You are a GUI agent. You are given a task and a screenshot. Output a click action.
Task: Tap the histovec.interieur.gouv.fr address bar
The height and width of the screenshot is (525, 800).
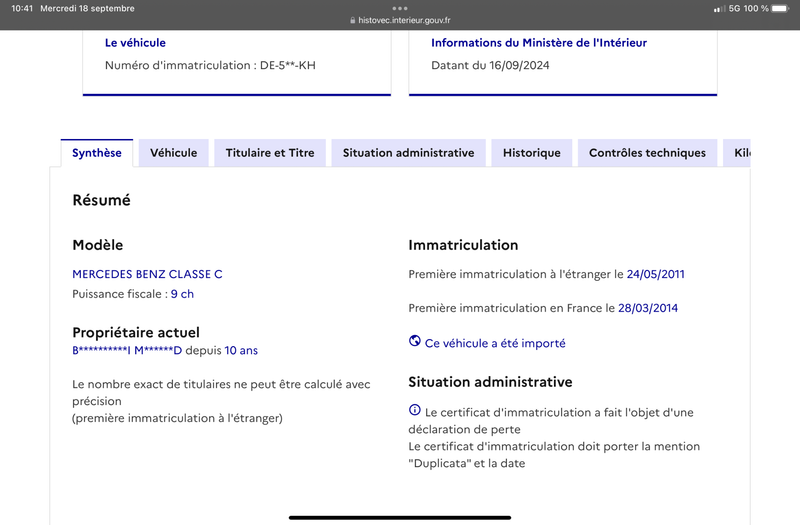400,20
